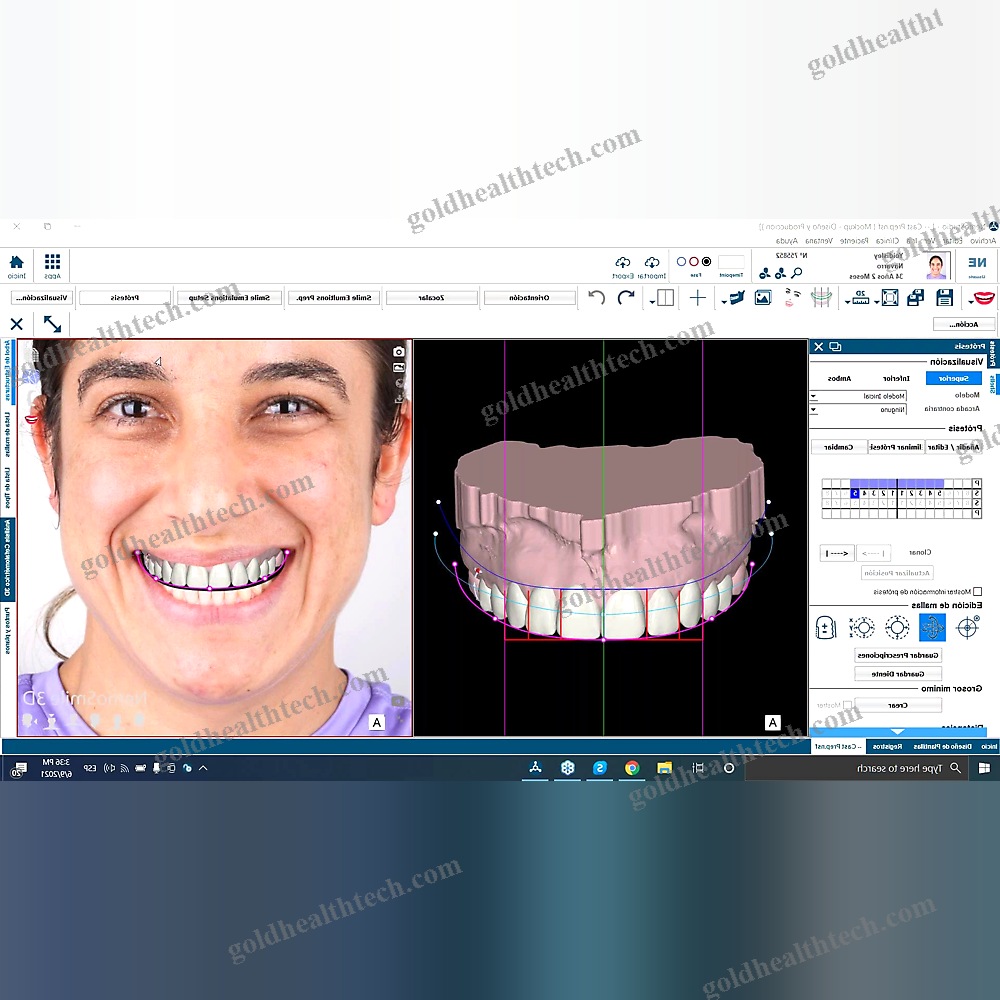Select the blue Fase radio circle
The image size is (1000, 1000).
coord(681,261)
